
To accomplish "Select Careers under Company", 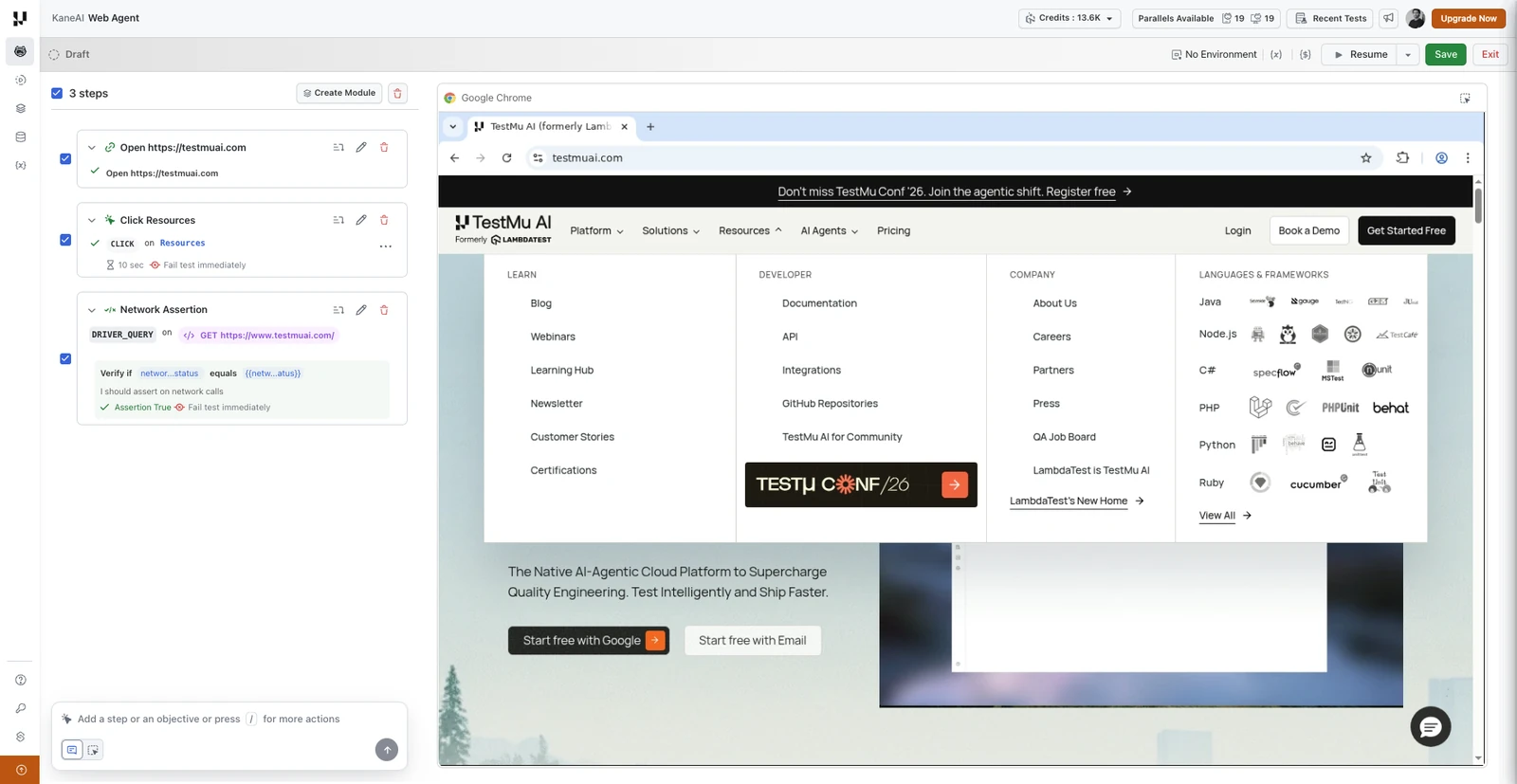I will [1051, 337].
